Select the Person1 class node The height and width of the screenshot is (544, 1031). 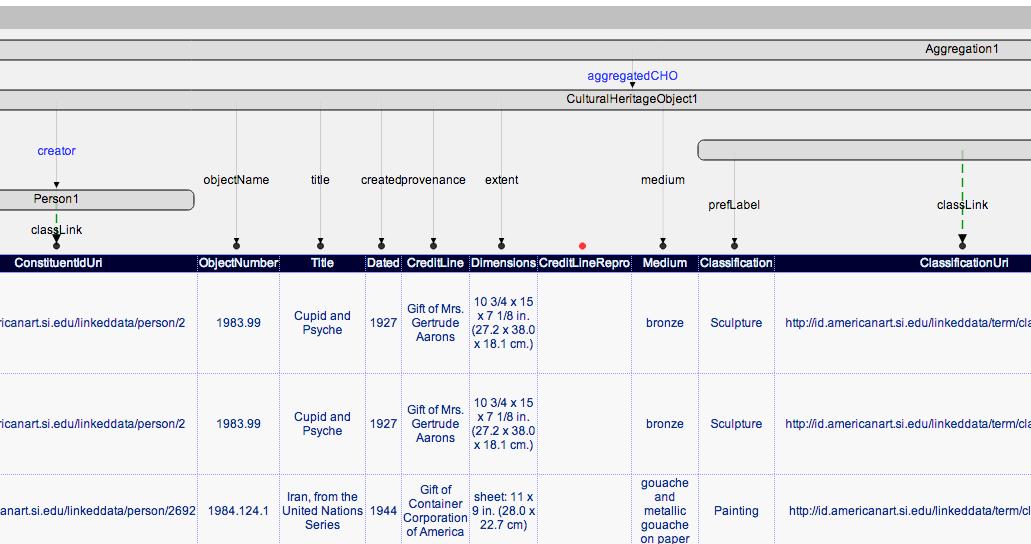[x=56, y=199]
